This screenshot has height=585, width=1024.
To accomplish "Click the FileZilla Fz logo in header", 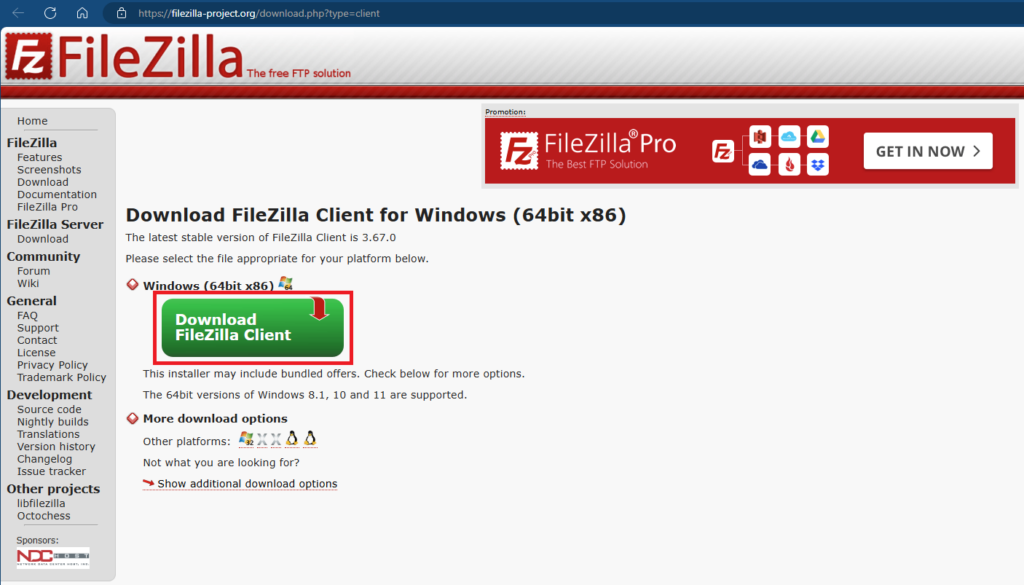I will (29, 57).
